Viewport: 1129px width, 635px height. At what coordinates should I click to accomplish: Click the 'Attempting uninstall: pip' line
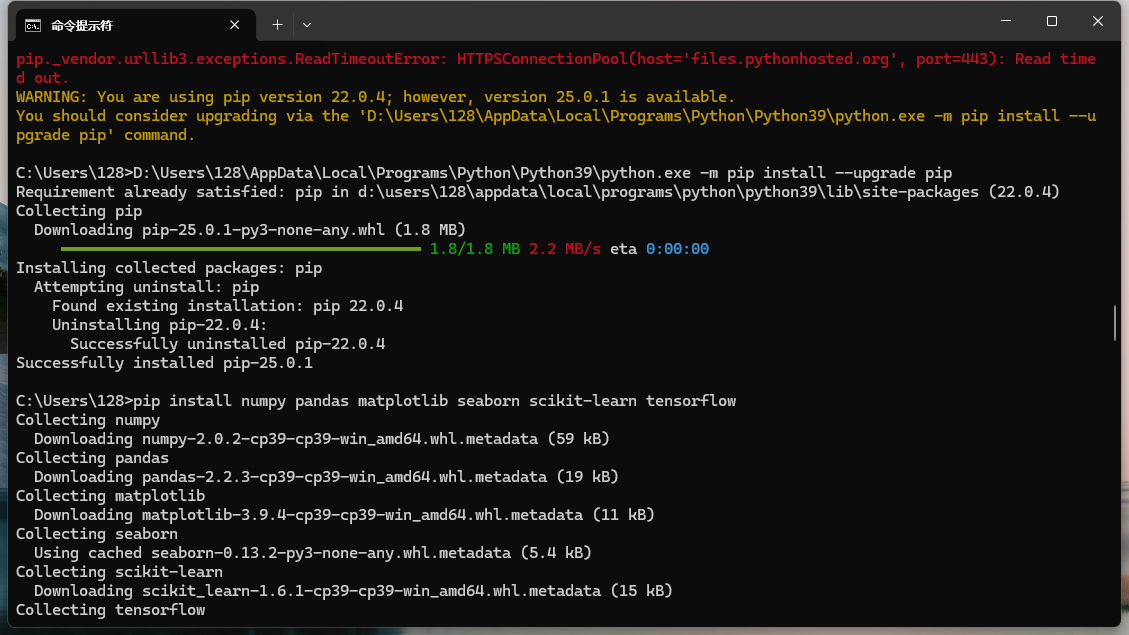[x=146, y=287]
